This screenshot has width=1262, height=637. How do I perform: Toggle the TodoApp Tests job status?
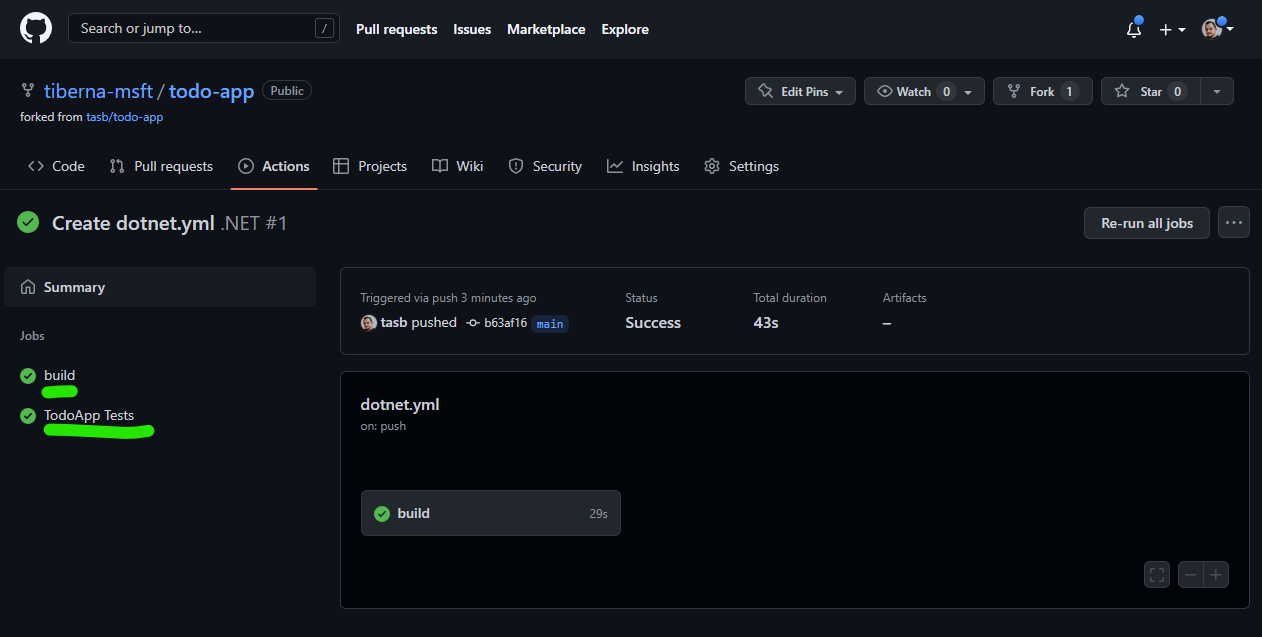click(x=27, y=416)
